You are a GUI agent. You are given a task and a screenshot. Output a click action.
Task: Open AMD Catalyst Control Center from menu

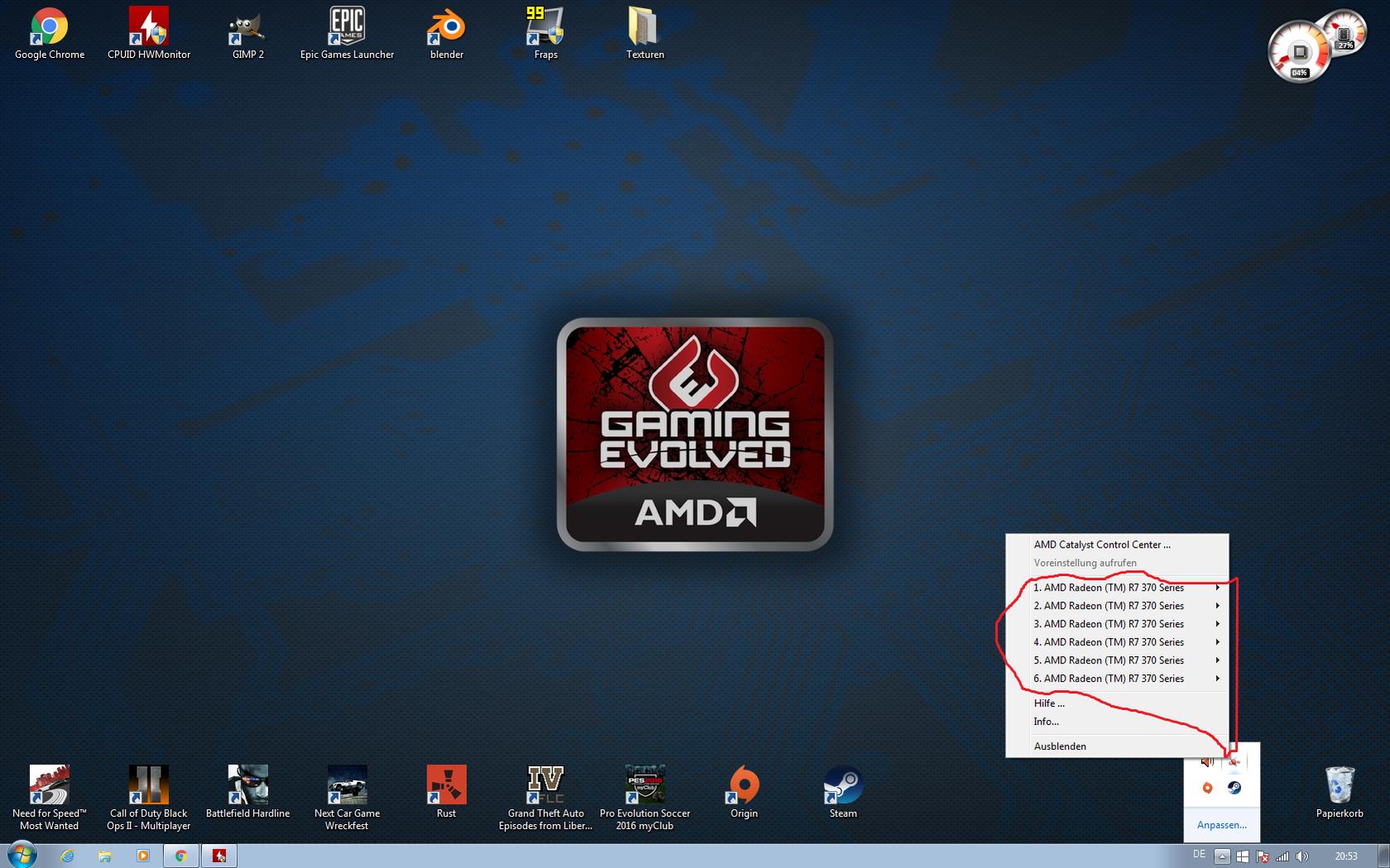(x=1117, y=544)
